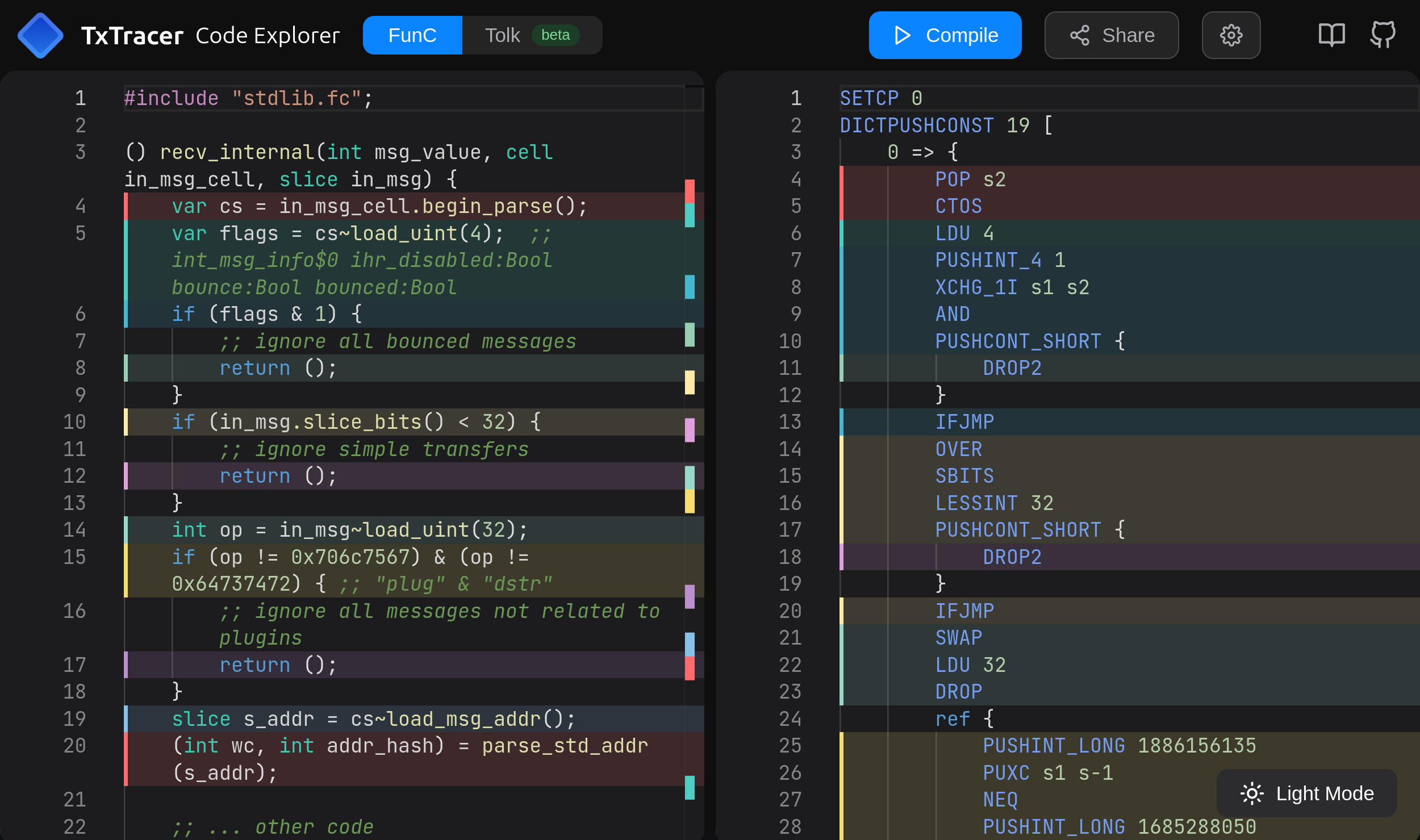Viewport: 1420px width, 840px height.
Task: Click the first PUSHCONT_SHORT instruction
Action: tap(1030, 341)
